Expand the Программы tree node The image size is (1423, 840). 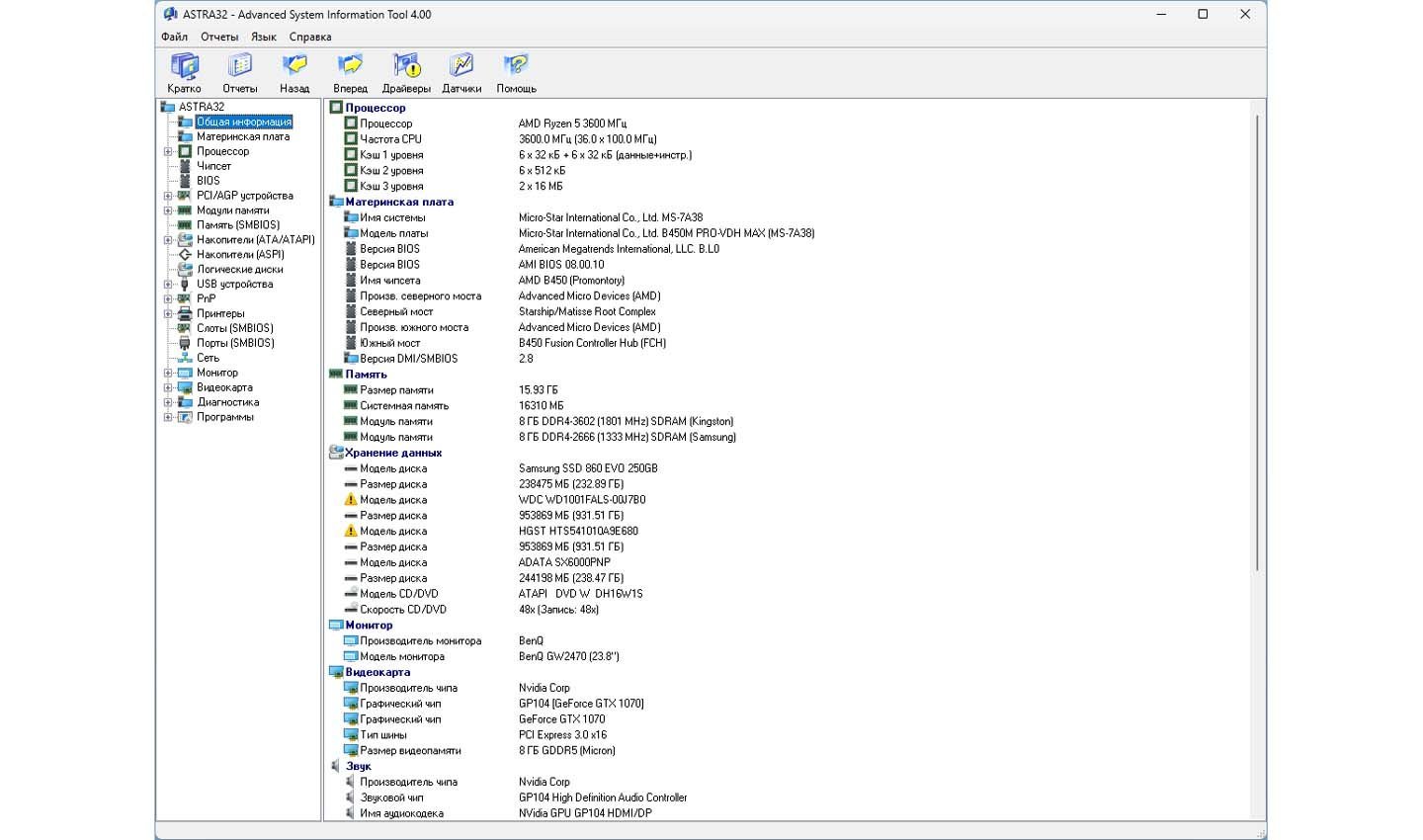168,417
